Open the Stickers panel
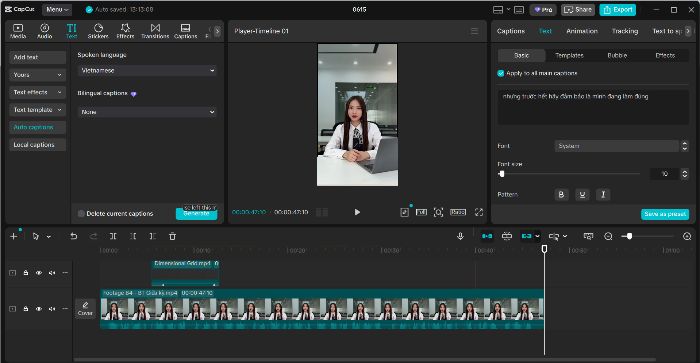This screenshot has width=700, height=363. click(98, 31)
